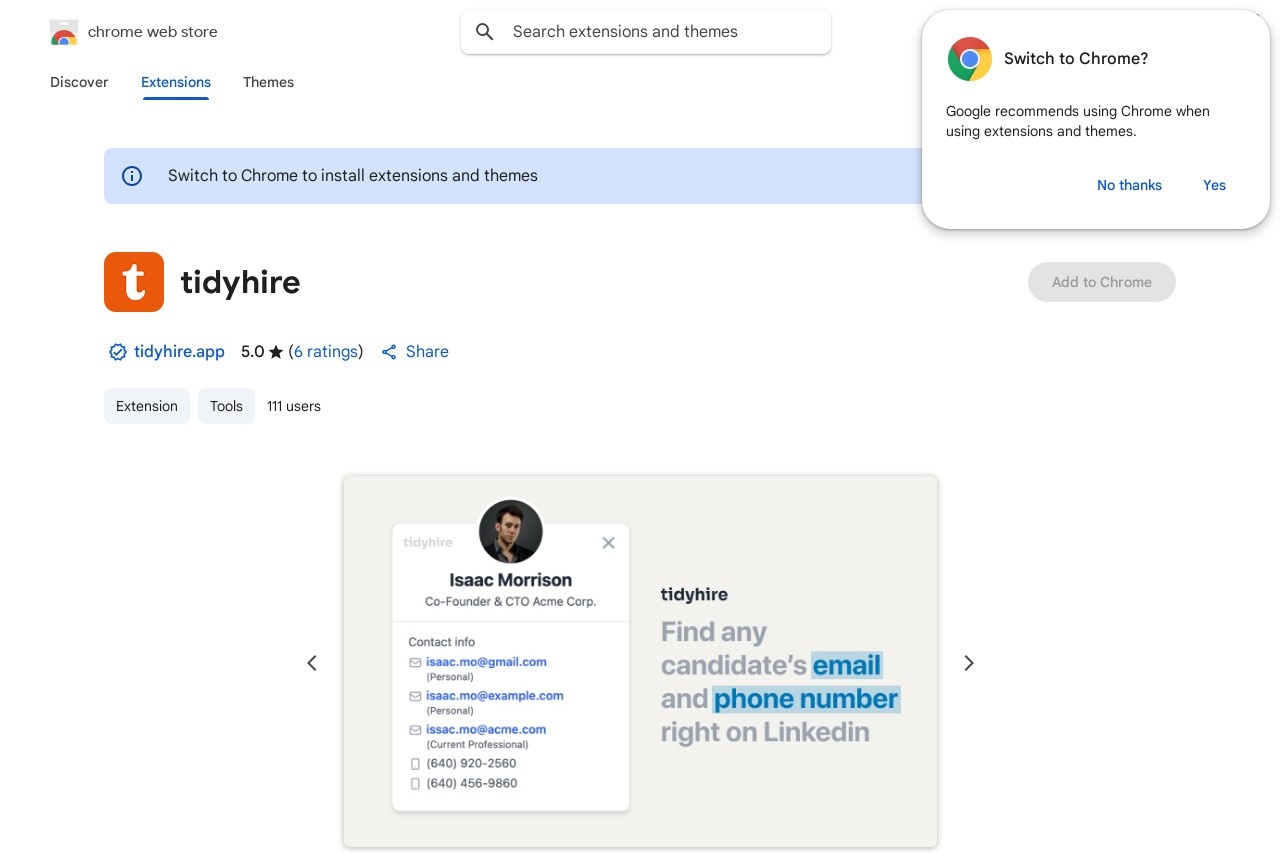Click the tidyhire promo screenshot image

pyautogui.click(x=640, y=661)
